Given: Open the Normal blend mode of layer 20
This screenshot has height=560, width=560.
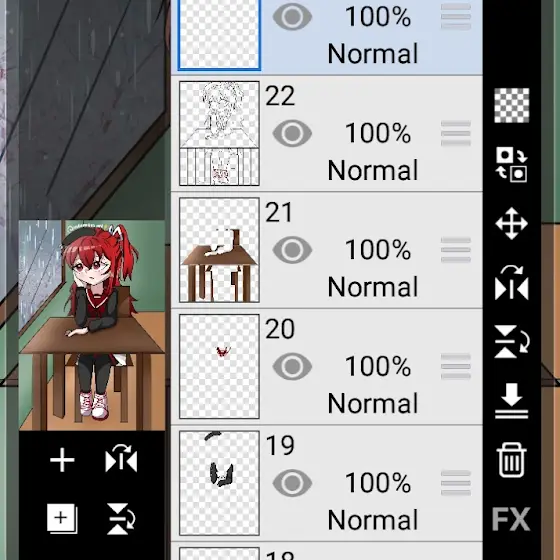Looking at the screenshot, I should (x=372, y=404).
